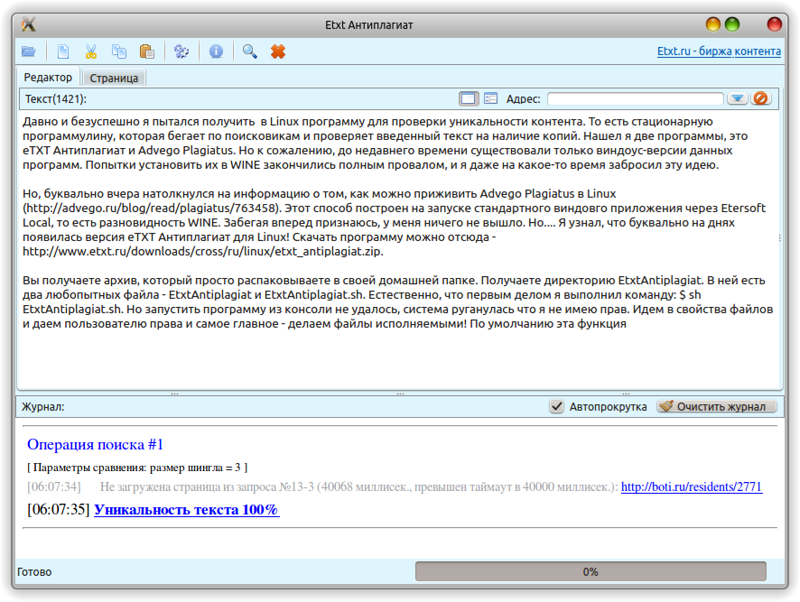Open the Страница tab
Image resolution: width=800 pixels, height=602 pixels.
[114, 78]
